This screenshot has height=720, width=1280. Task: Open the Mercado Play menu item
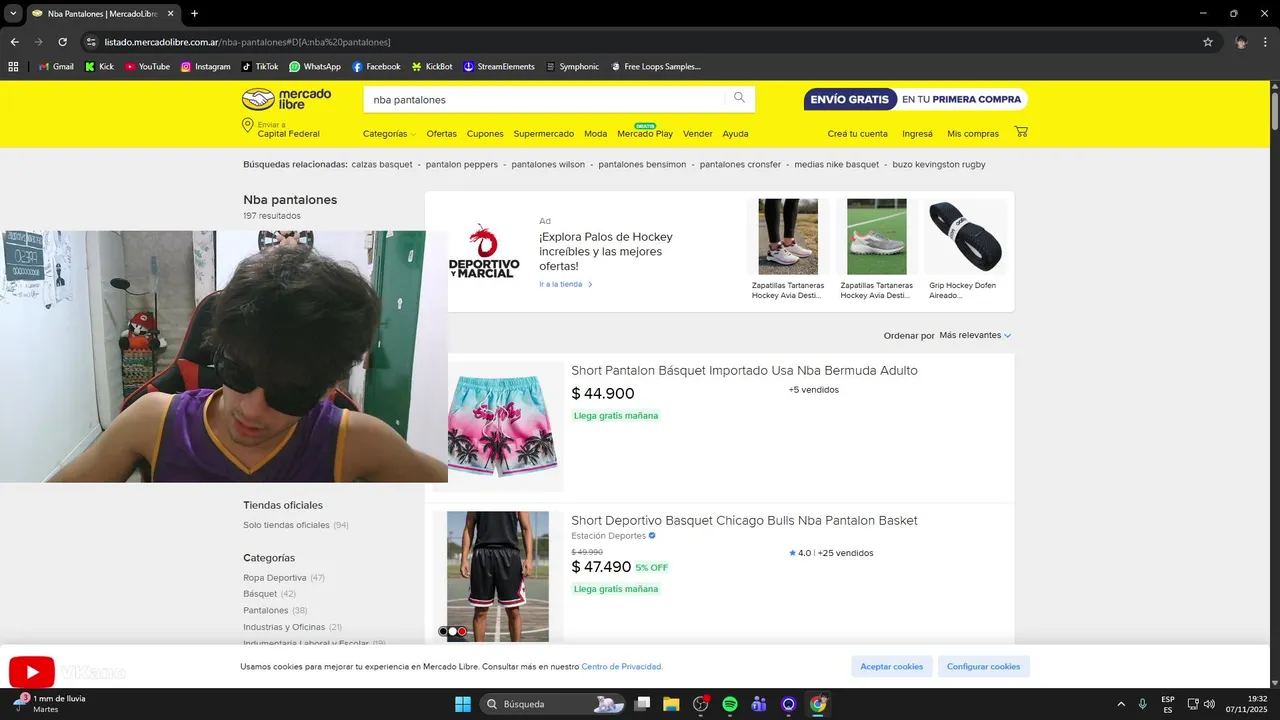(645, 133)
